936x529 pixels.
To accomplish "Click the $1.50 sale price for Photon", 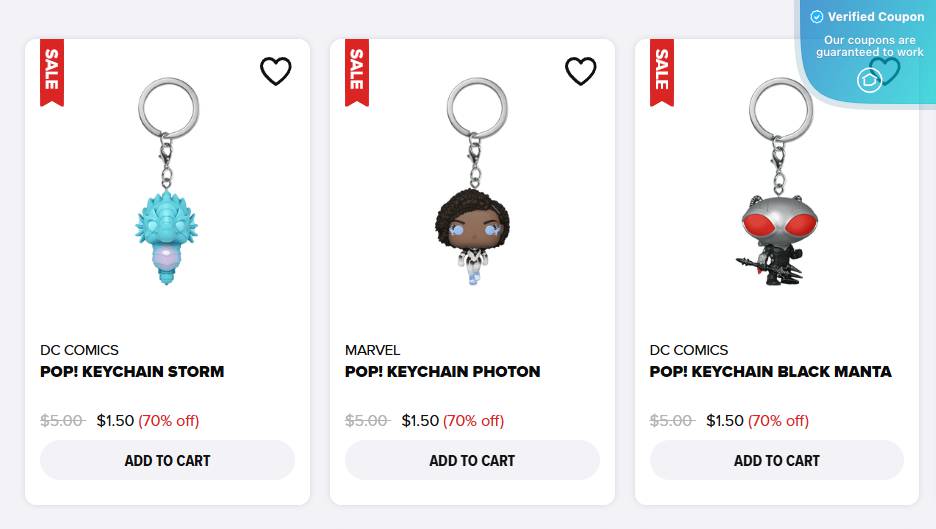I will coord(420,421).
